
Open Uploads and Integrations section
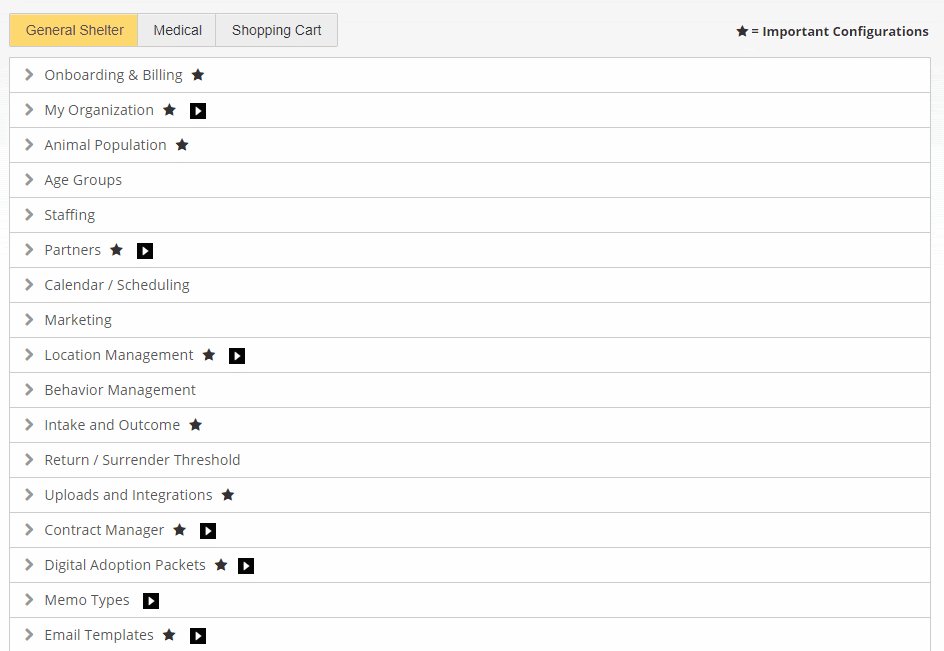point(470,495)
